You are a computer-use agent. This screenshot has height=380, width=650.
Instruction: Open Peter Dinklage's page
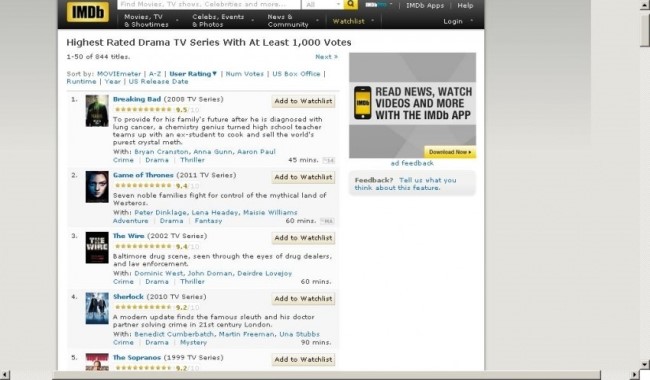pyautogui.click(x=160, y=213)
